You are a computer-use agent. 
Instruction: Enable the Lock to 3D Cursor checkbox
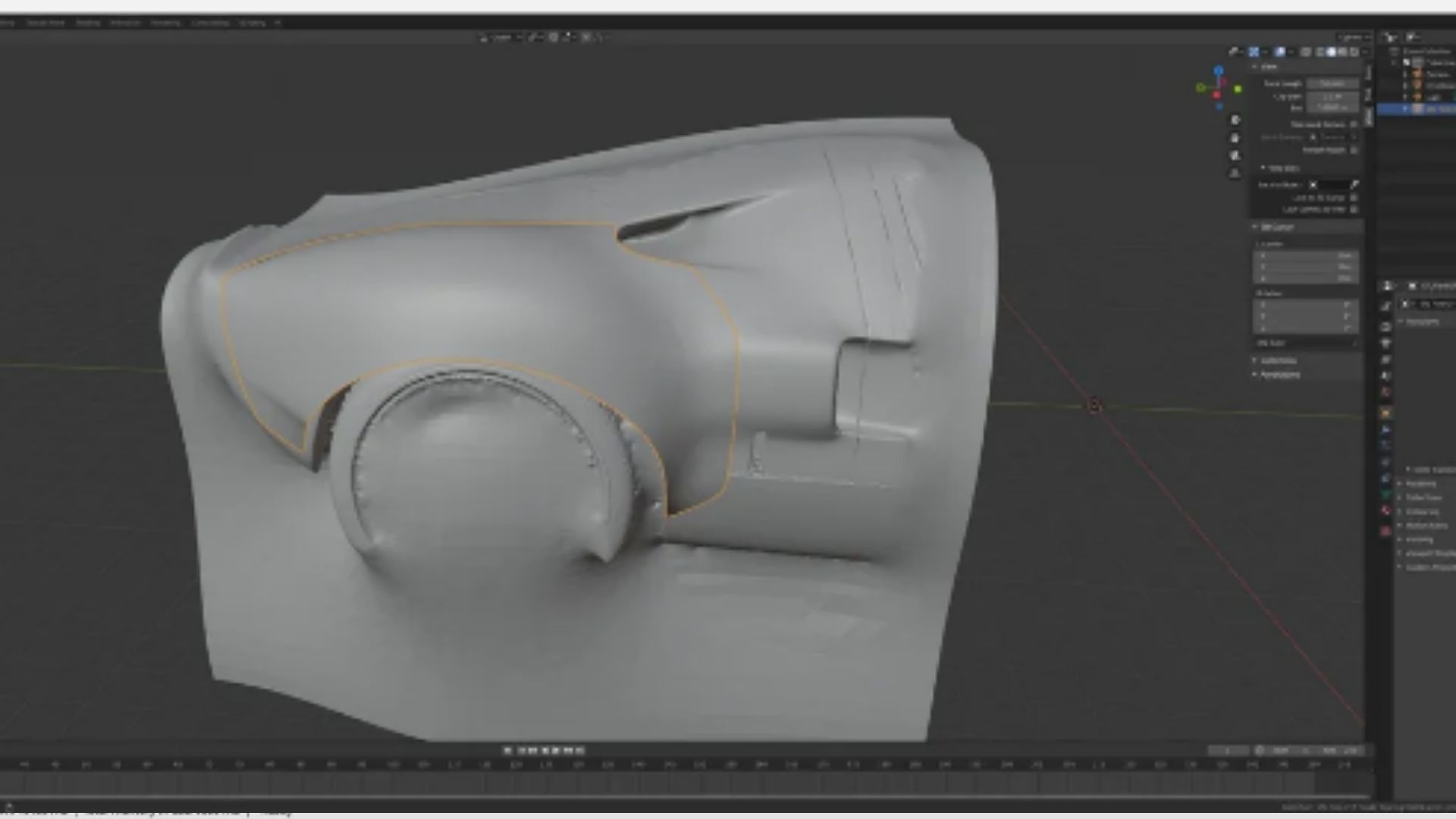point(1354,197)
